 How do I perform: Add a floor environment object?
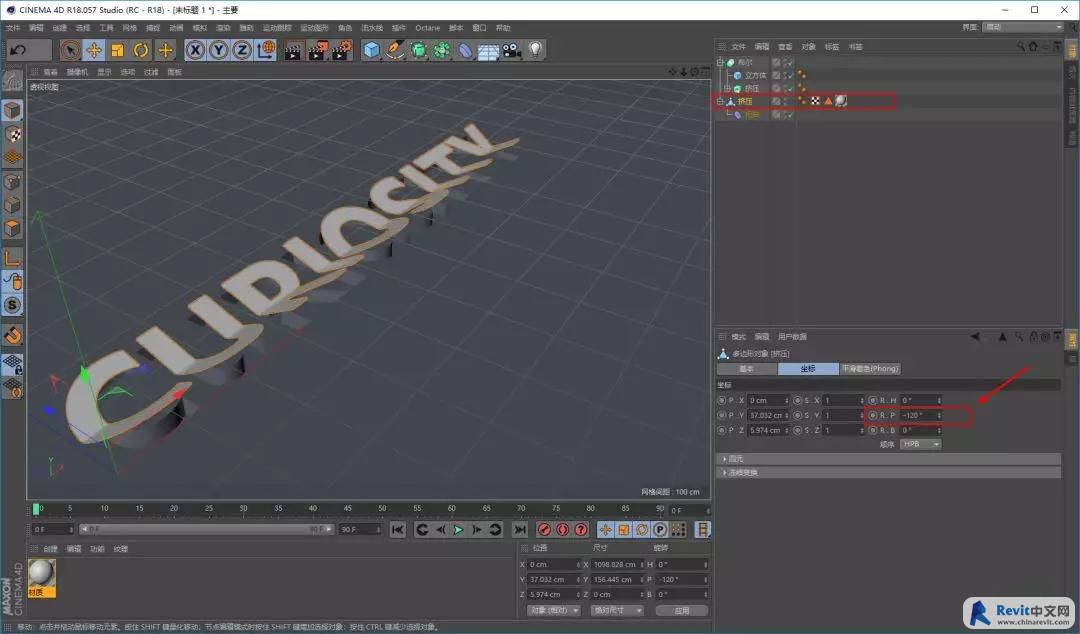pyautogui.click(x=488, y=50)
